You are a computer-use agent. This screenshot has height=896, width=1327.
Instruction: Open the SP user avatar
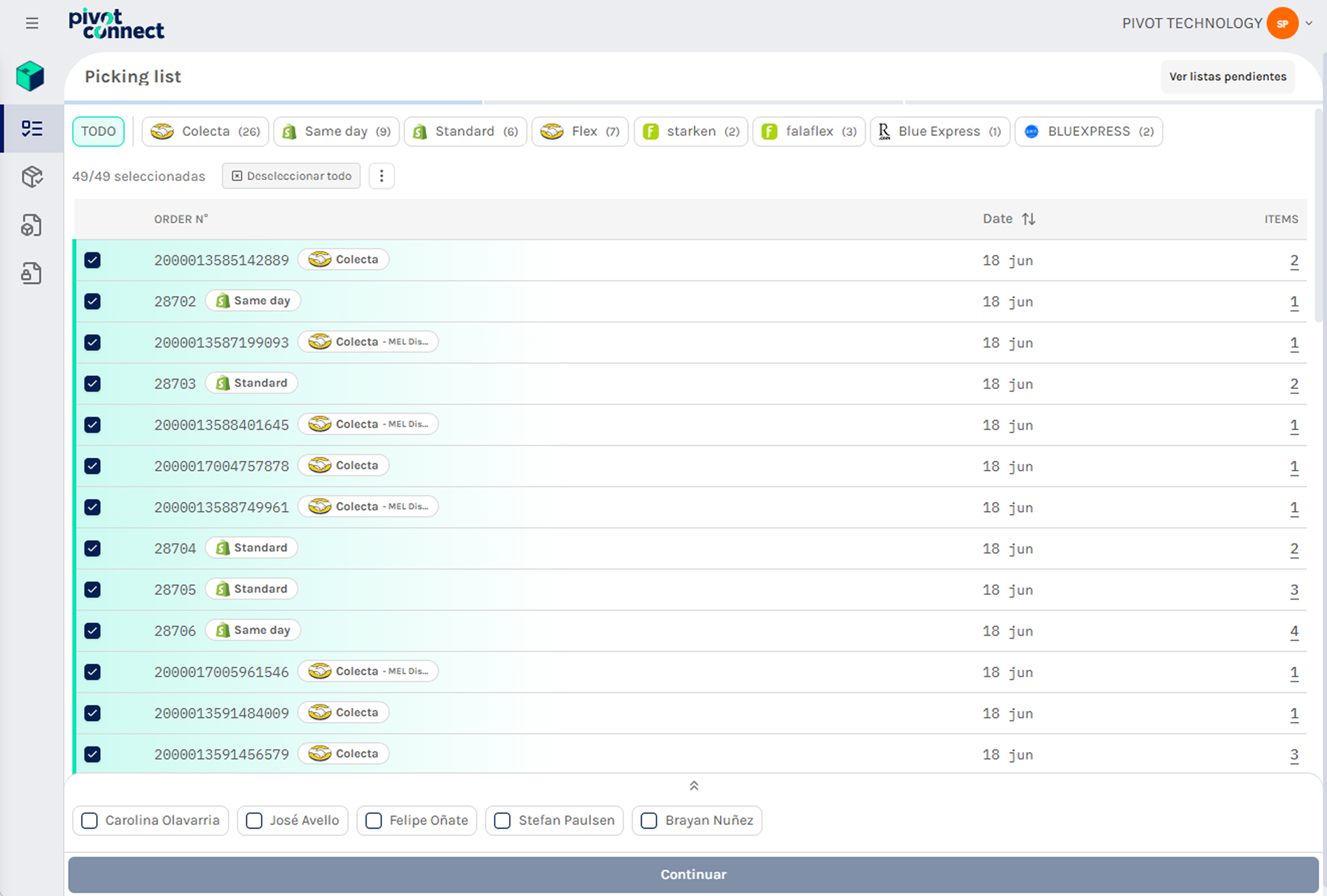(1282, 24)
